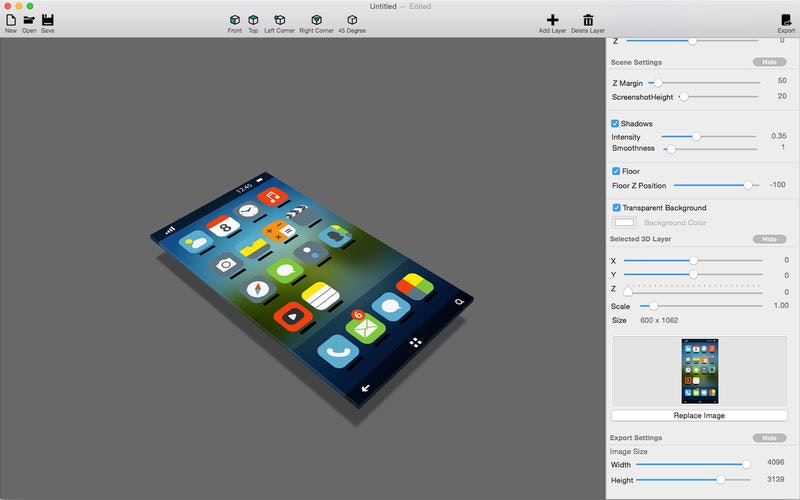Image resolution: width=800 pixels, height=500 pixels.
Task: Disable the Floor checkbox
Action: pyautogui.click(x=616, y=171)
